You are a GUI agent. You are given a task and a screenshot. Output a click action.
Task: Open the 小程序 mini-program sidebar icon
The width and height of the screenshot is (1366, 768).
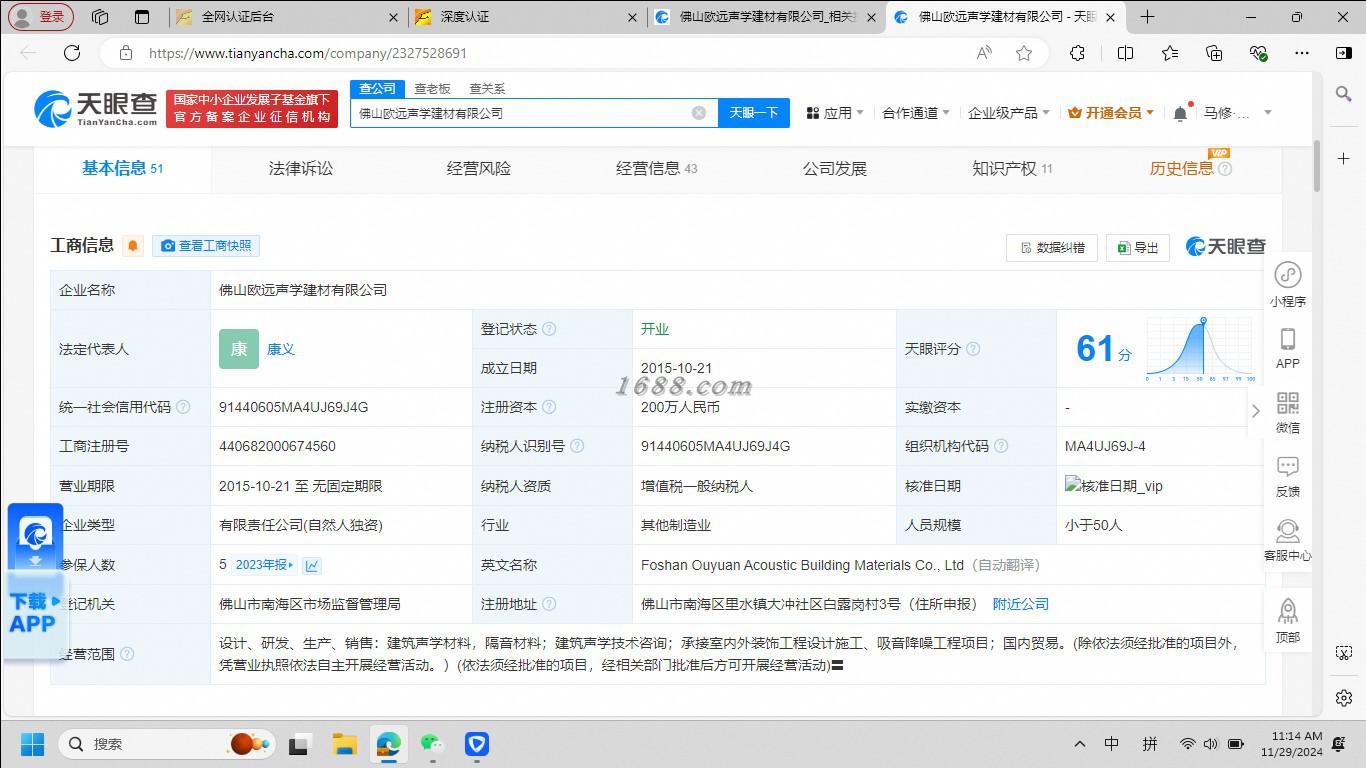[1287, 284]
